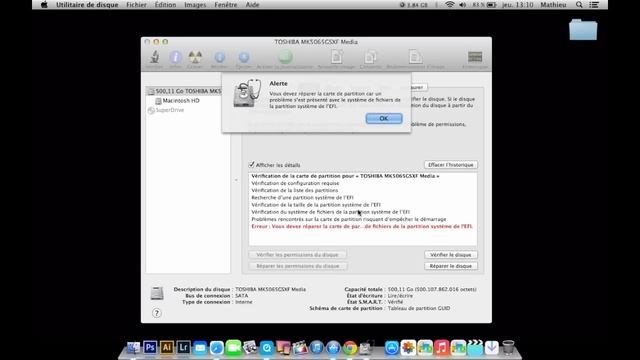Open the Aide menu

252,5
